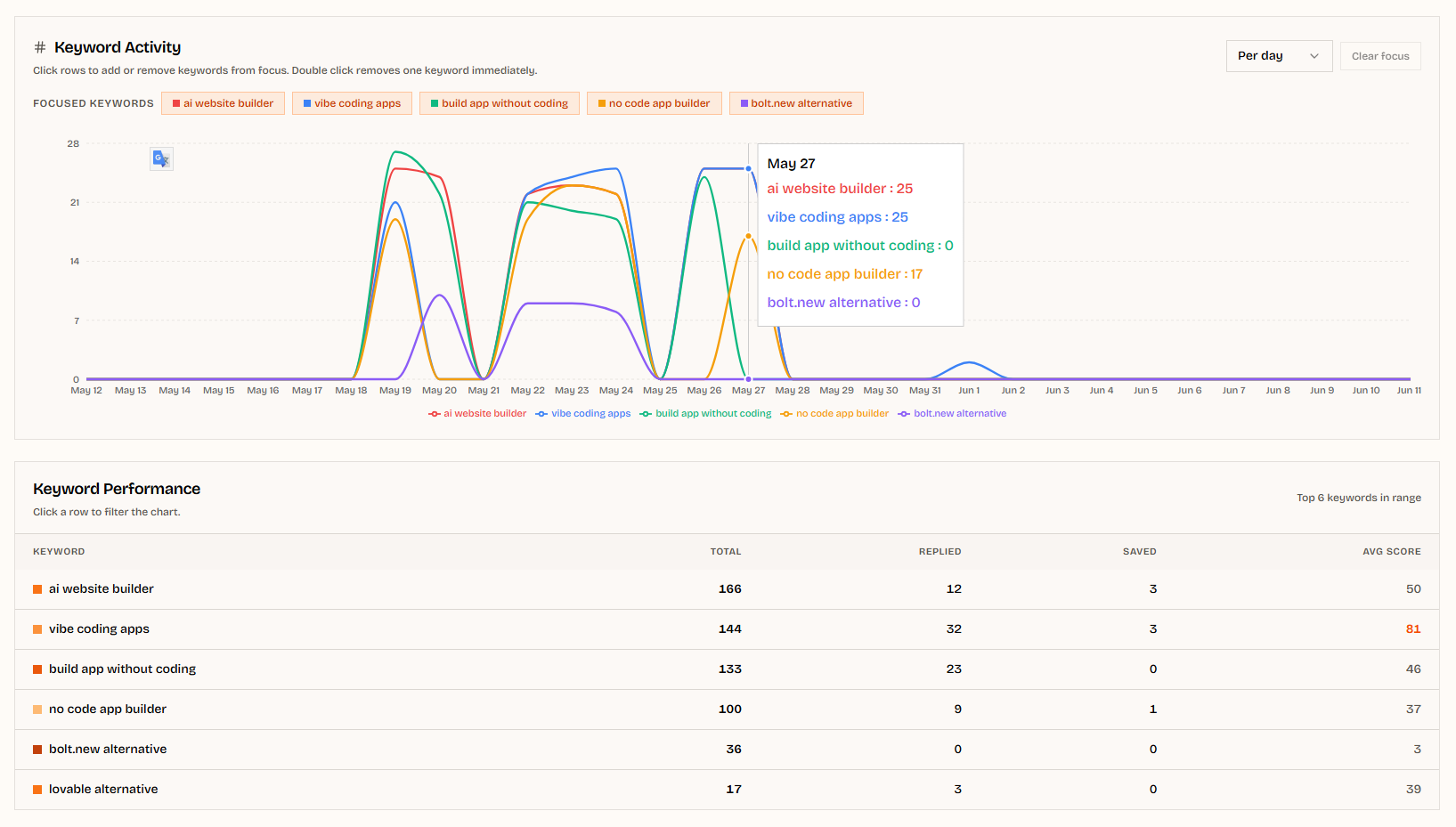Click the SAVED column header
Screen dimensions: 1456x827
[x=1140, y=552]
